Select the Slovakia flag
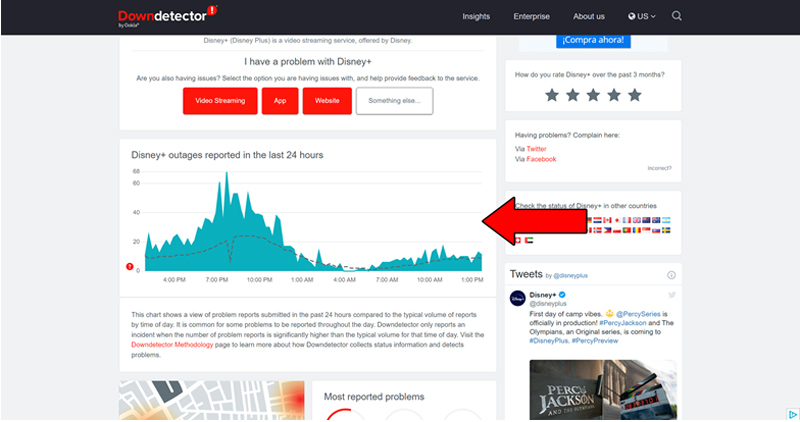 [656, 230]
